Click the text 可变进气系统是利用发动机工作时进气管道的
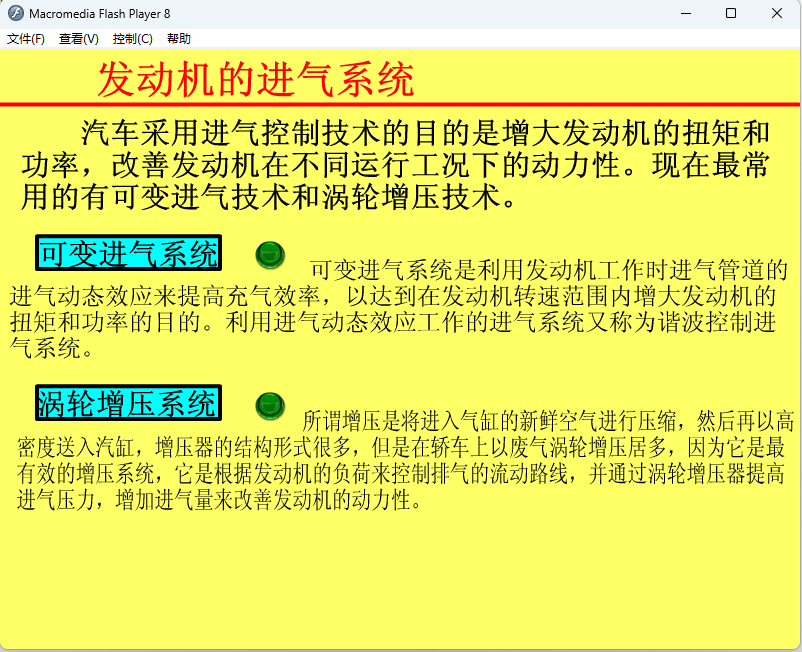 (549, 269)
